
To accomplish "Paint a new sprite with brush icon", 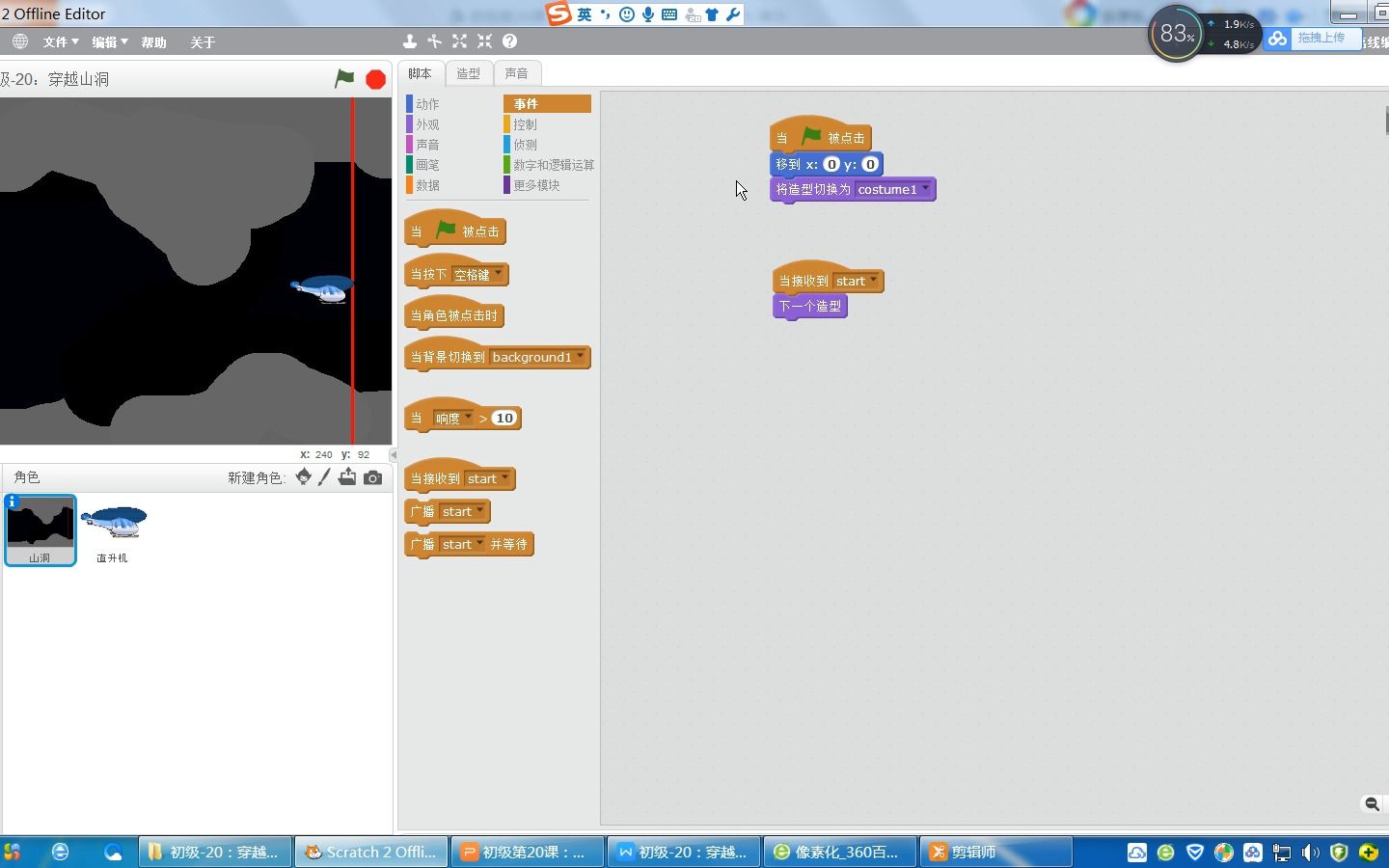I will coord(325,476).
